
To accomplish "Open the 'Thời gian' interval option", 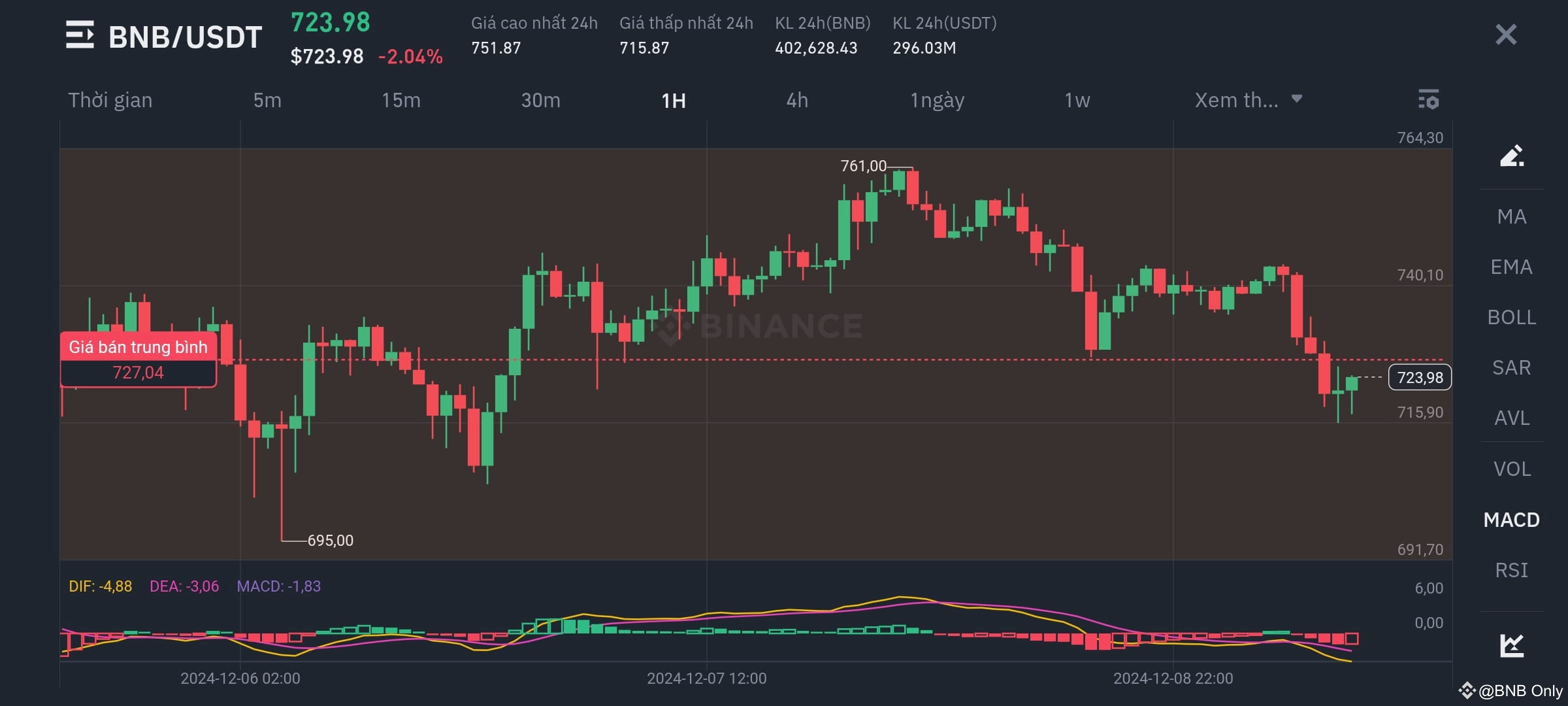I will pyautogui.click(x=110, y=101).
